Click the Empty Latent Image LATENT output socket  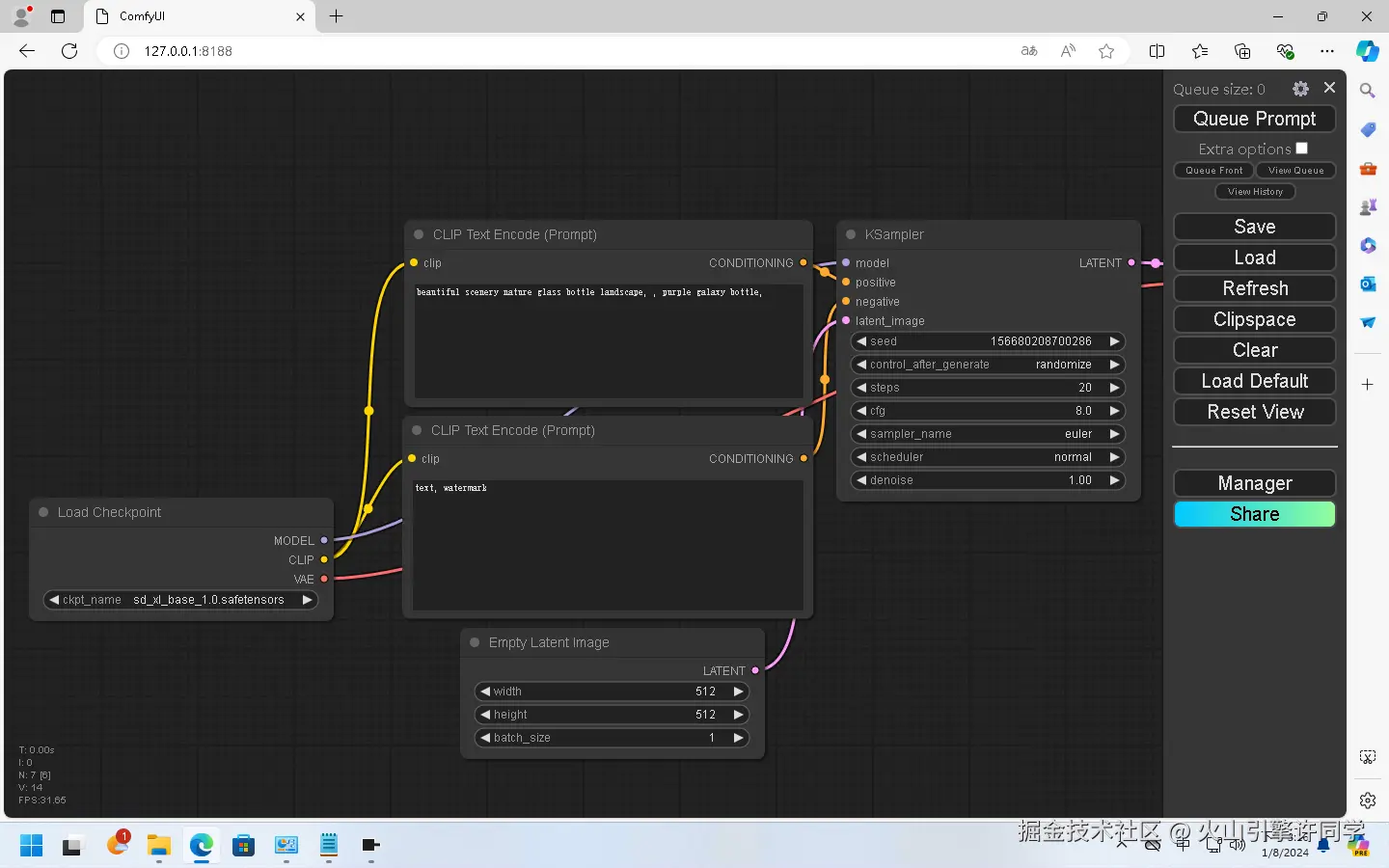pos(755,670)
